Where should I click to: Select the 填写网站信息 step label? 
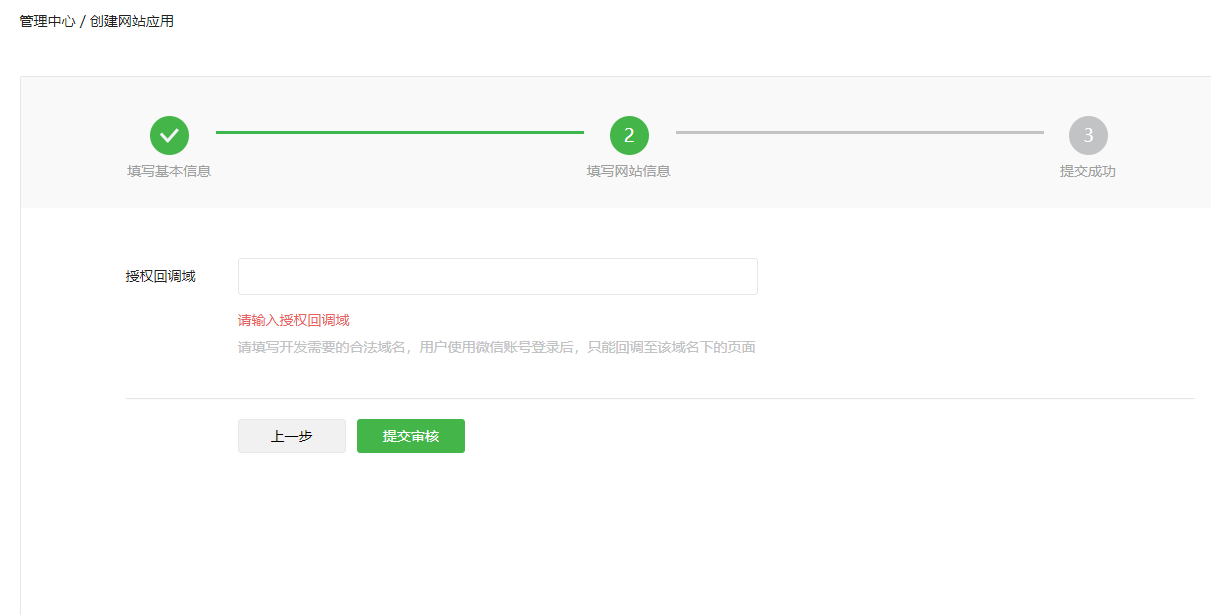pos(629,171)
